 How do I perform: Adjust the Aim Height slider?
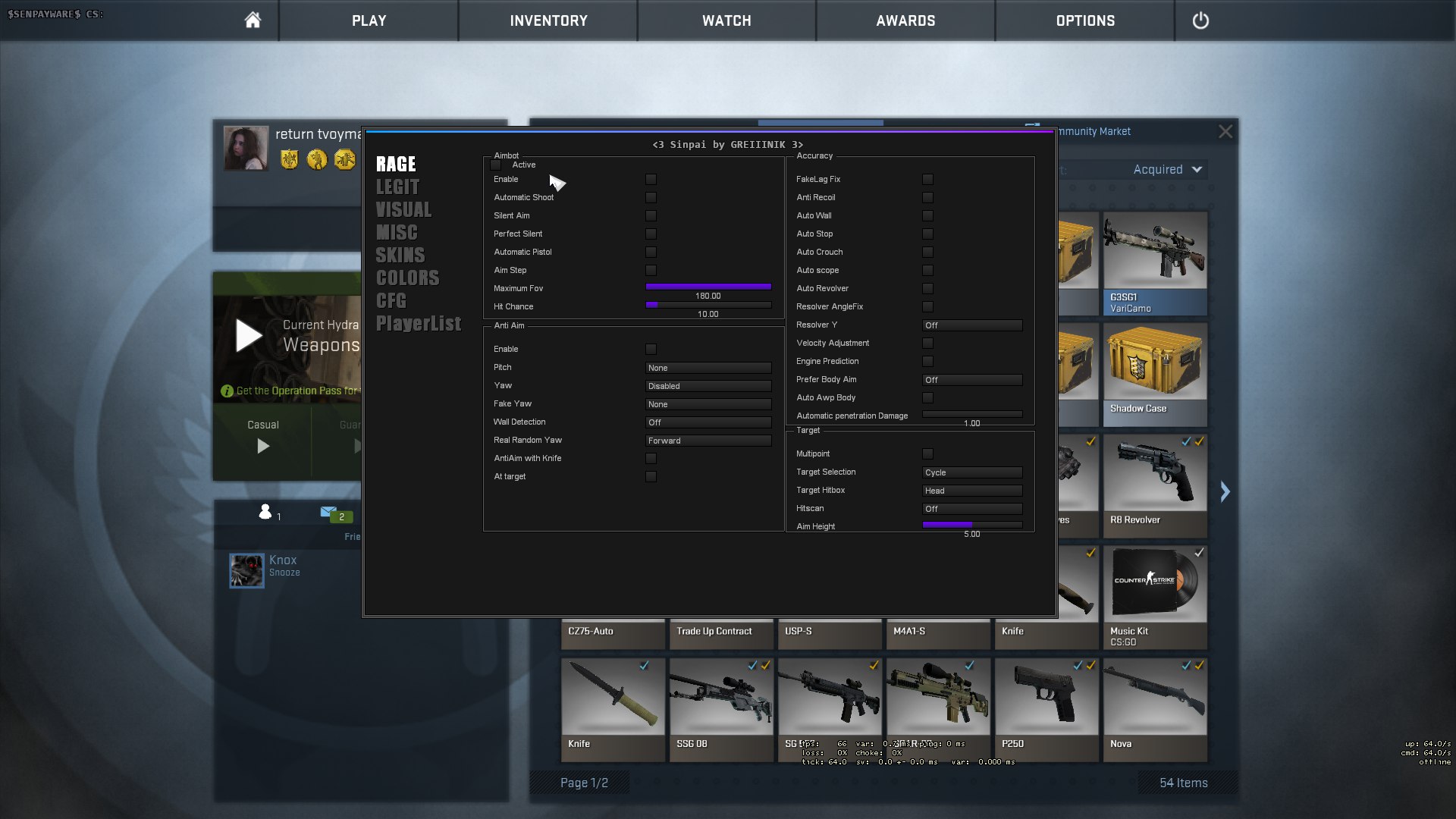(972, 525)
